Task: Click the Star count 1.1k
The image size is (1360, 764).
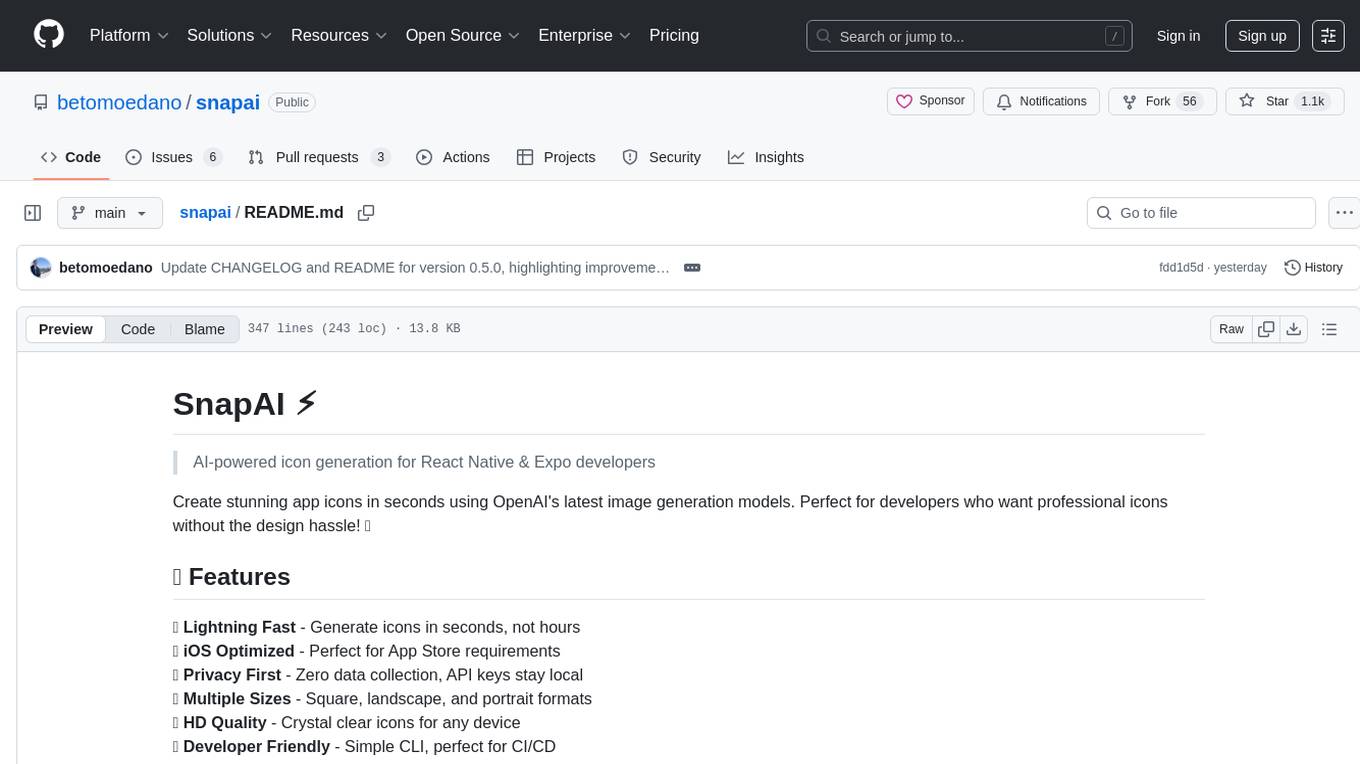Action: (1311, 102)
